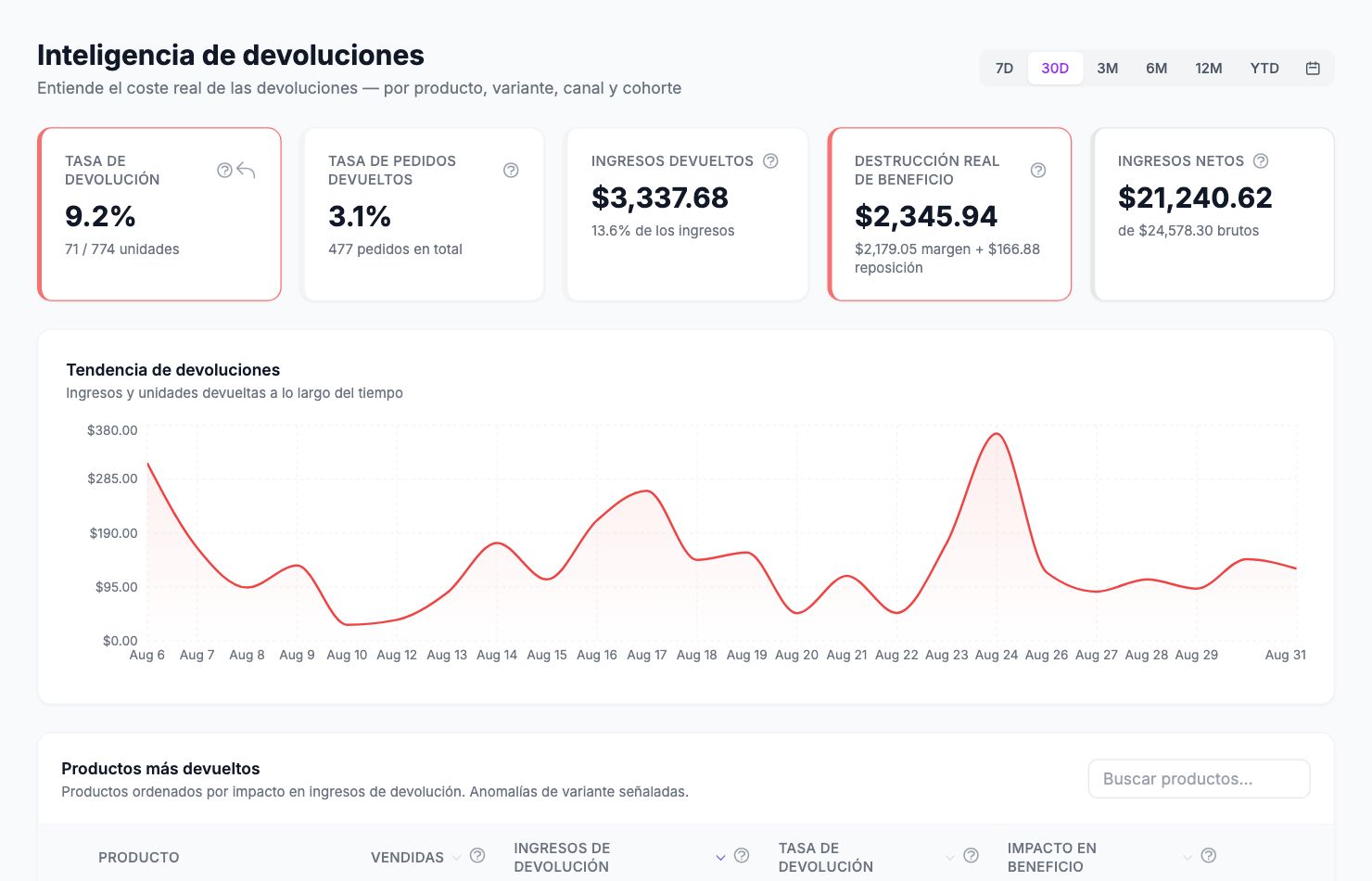The width and height of the screenshot is (1372, 881).
Task: Sort by INGRESOS DE DEVOLUCIÓN column header
Action: coord(562,858)
